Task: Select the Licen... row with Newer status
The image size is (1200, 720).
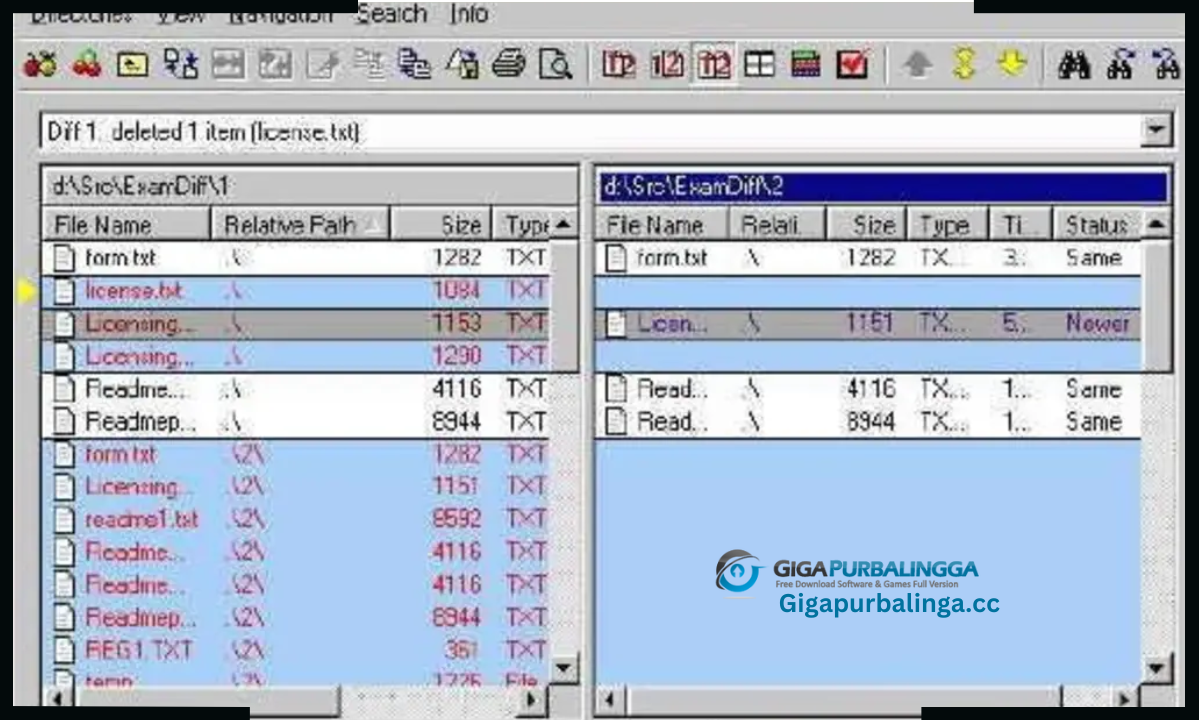Action: (868, 324)
